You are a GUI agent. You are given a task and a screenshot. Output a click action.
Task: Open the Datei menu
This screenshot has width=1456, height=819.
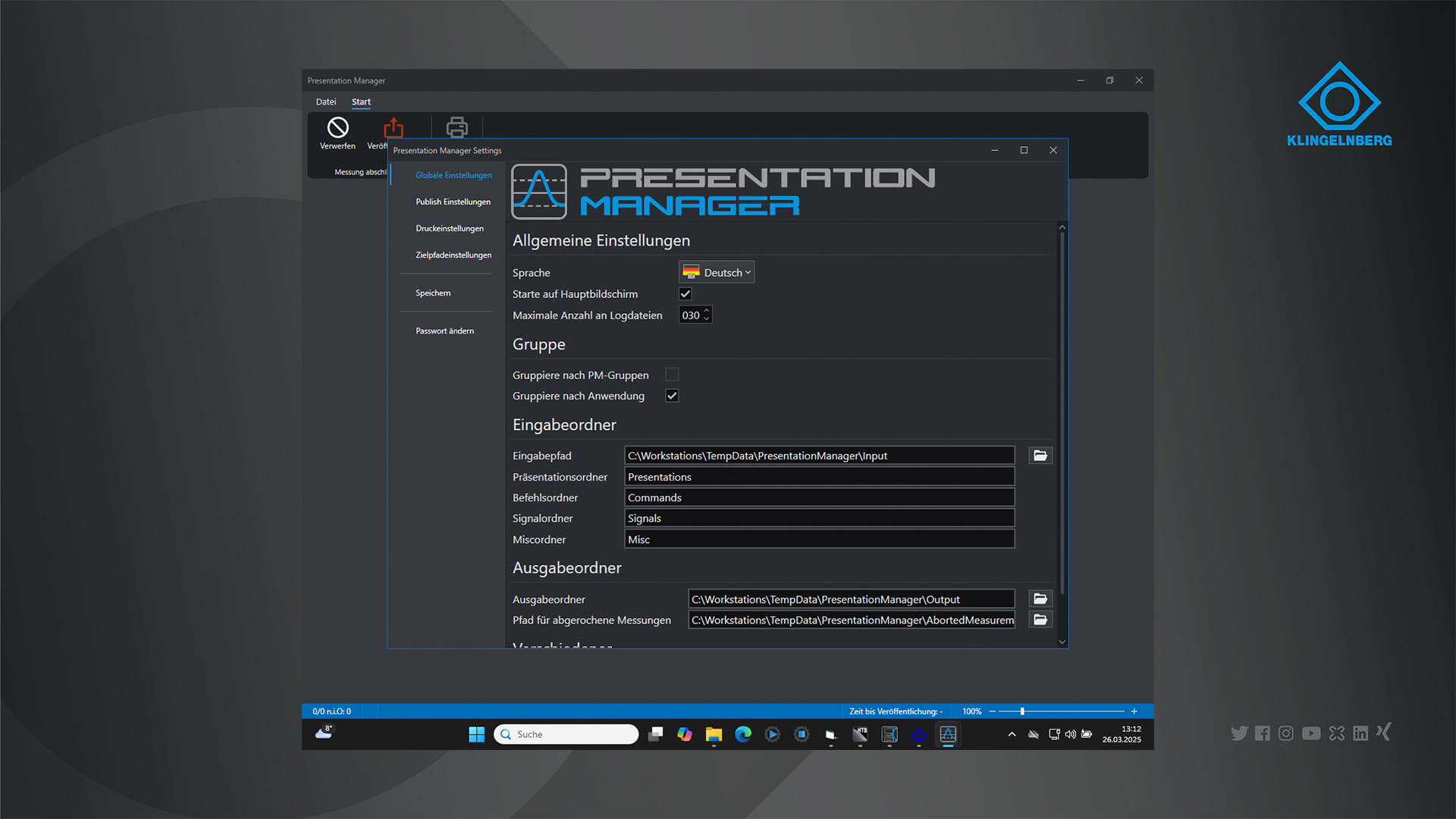pyautogui.click(x=326, y=102)
